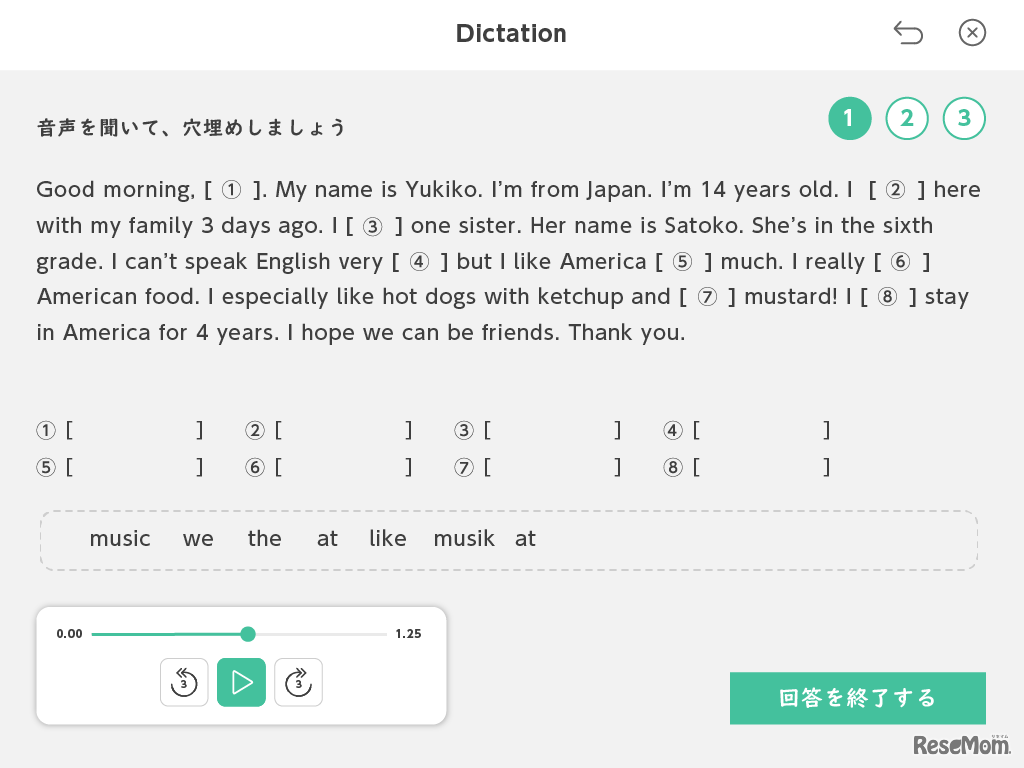
Task: Select the word "like" from the word bank
Action: pyautogui.click(x=387, y=538)
